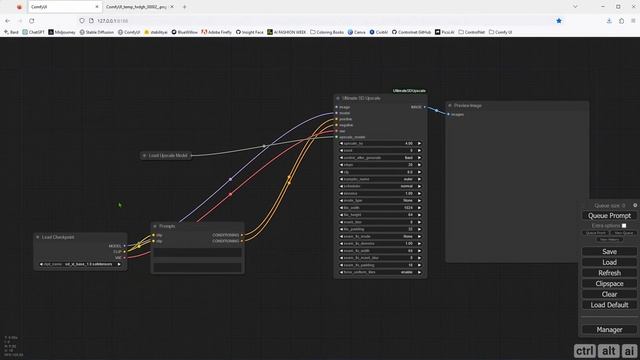640x360 pixels.
Task: Click the top CONDITIONING output socket on Prompts
Action: tap(242, 235)
